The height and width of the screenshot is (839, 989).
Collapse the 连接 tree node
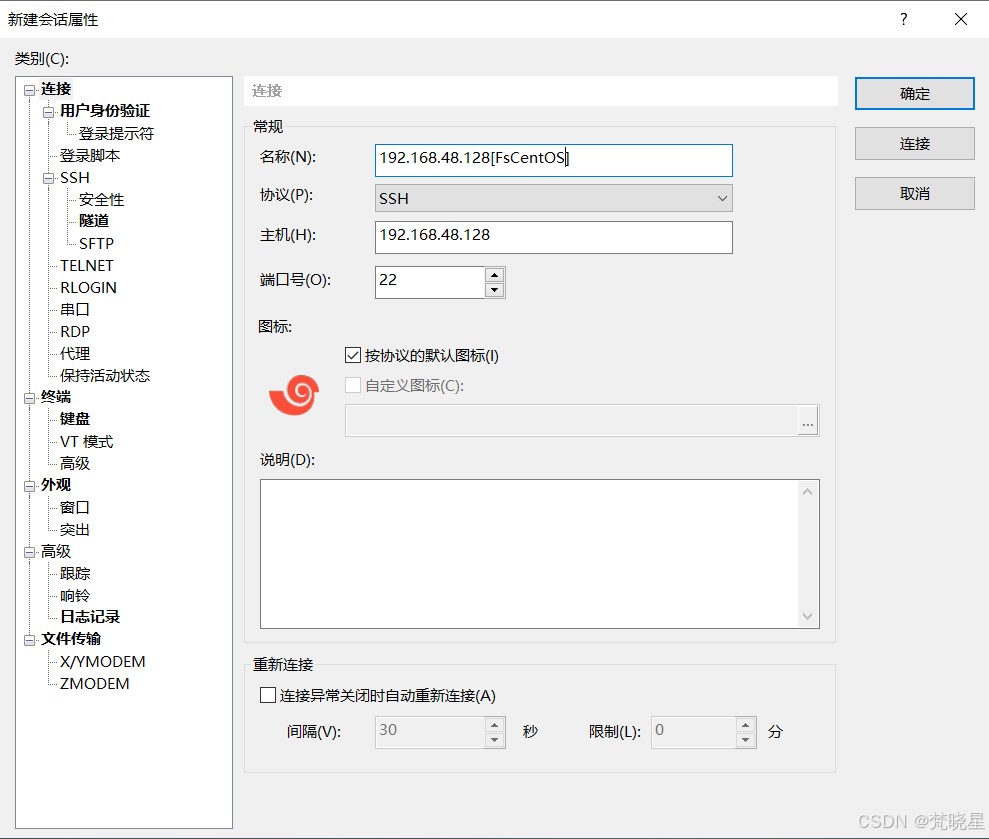tap(29, 90)
